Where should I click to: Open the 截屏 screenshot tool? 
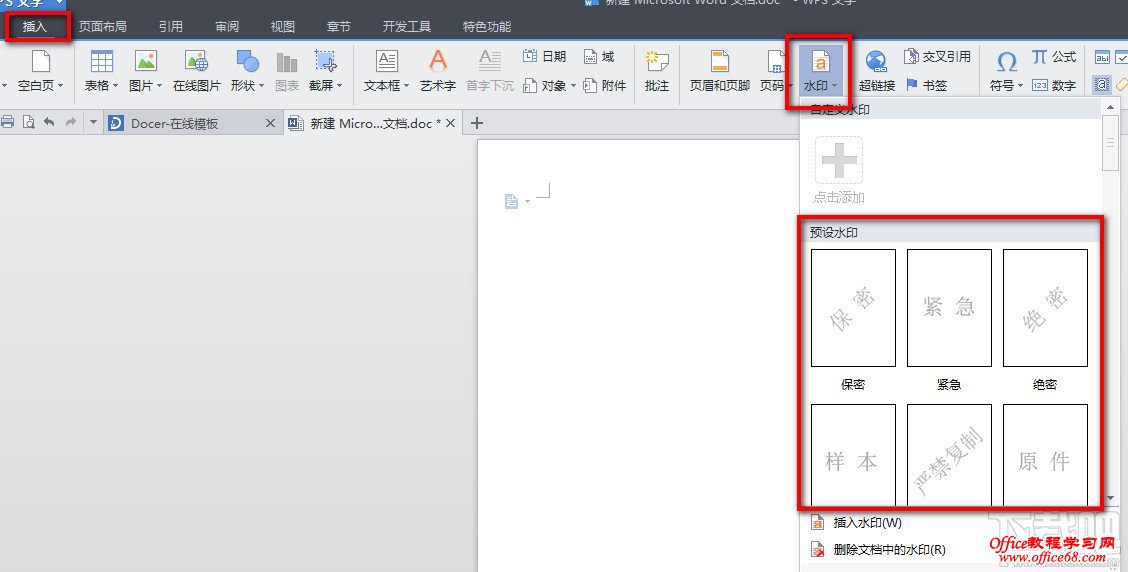(x=325, y=71)
